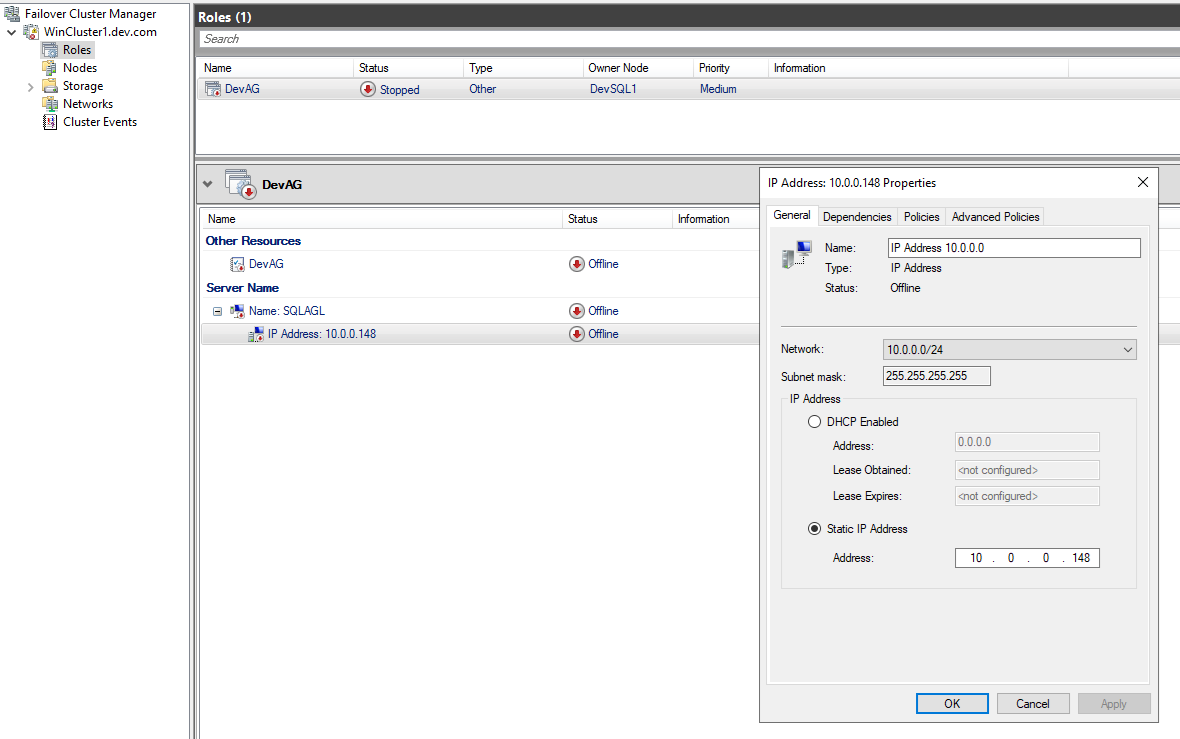Click the Nodes icon in the sidebar
Image resolution: width=1180 pixels, height=739 pixels.
[50, 68]
